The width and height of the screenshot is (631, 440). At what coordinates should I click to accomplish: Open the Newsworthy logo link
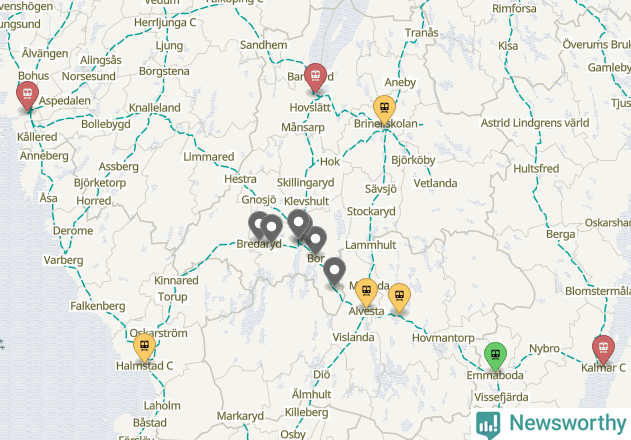click(551, 424)
